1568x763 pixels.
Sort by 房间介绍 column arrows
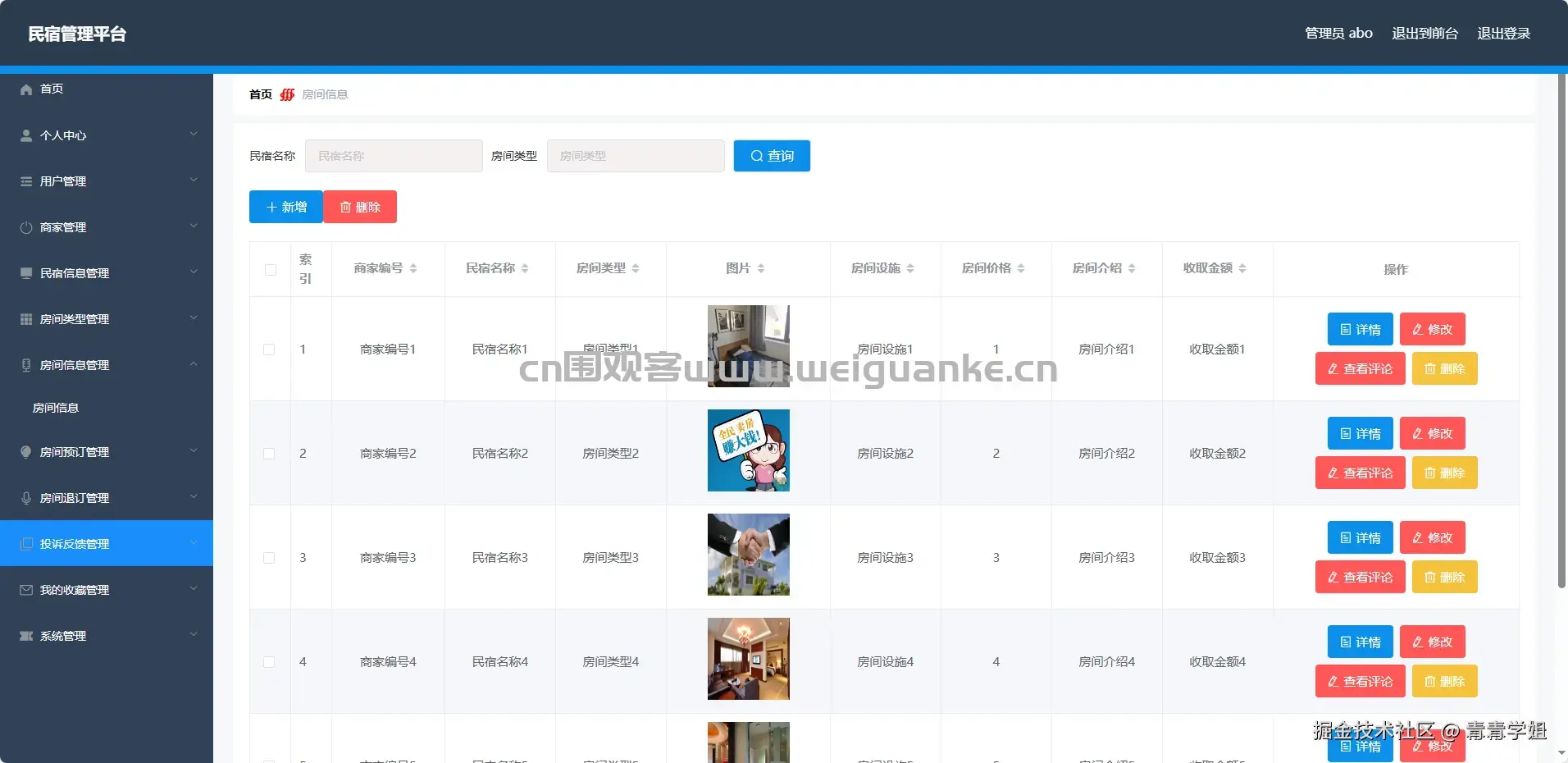click(x=1132, y=268)
